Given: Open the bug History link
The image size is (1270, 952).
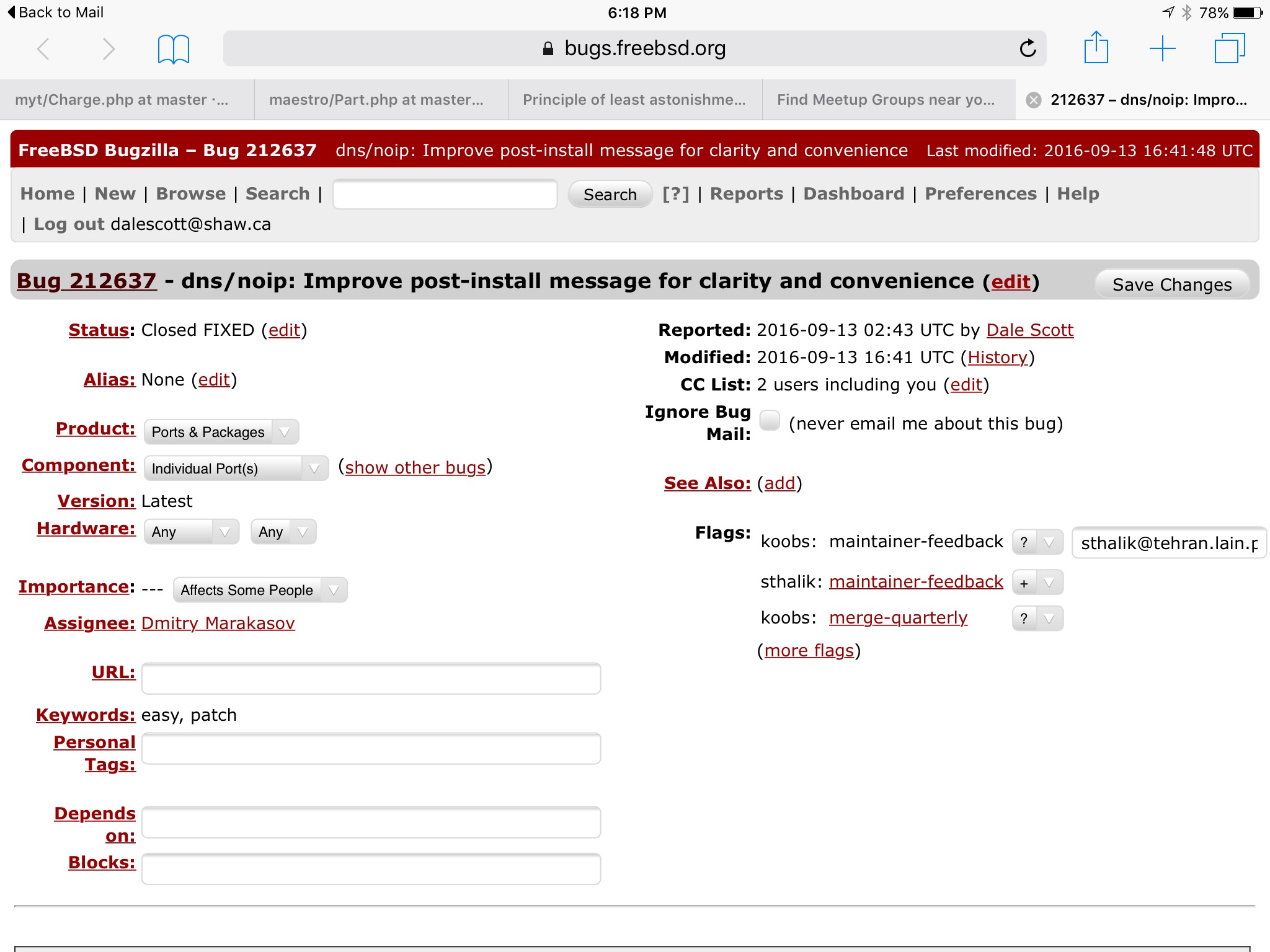Looking at the screenshot, I should [x=998, y=357].
